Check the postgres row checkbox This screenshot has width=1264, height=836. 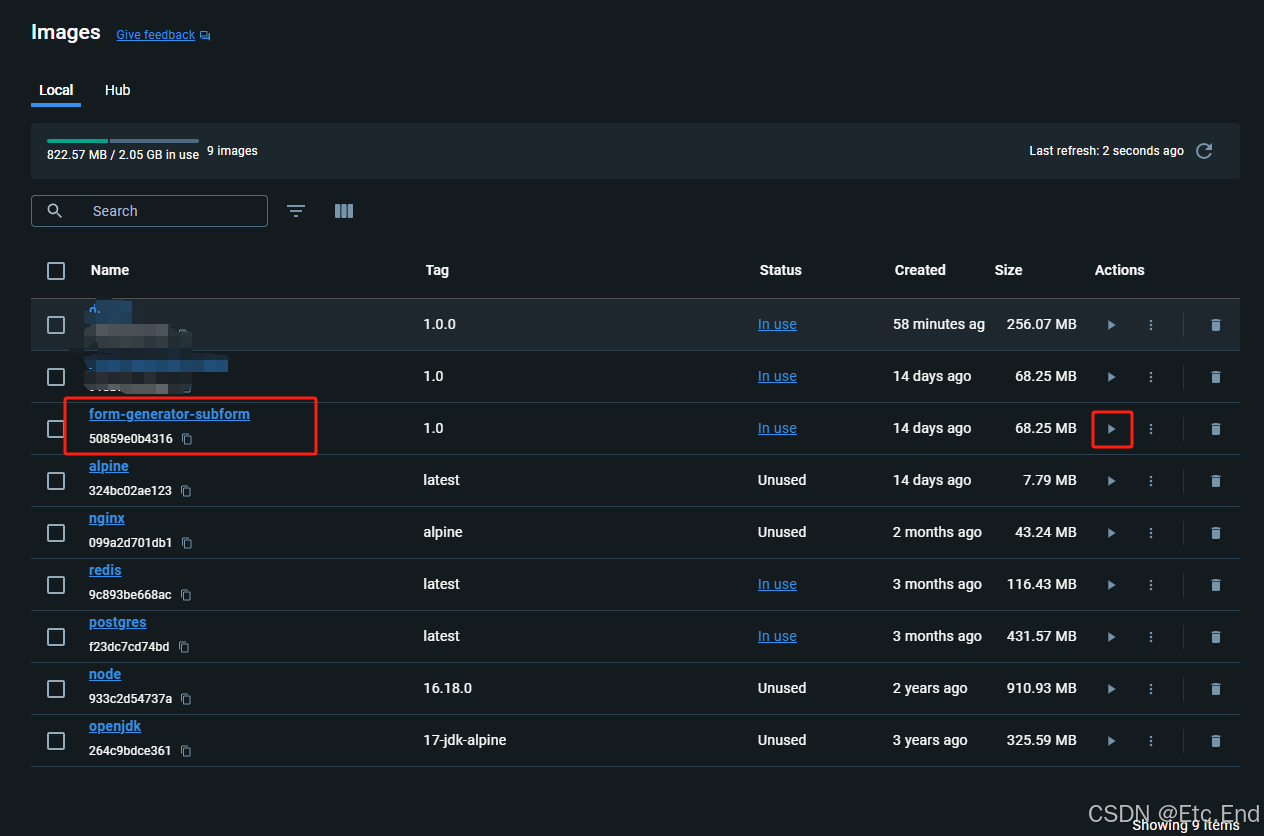click(x=56, y=637)
